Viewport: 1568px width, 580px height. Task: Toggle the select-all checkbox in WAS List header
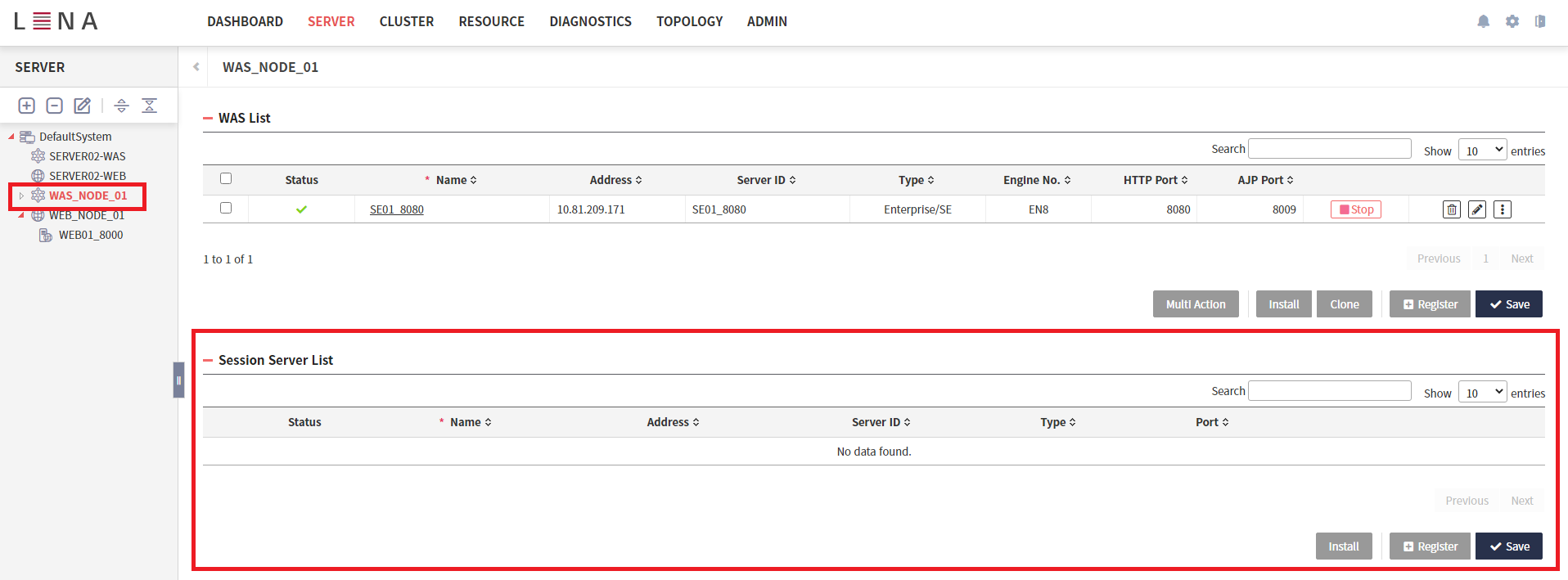click(226, 178)
